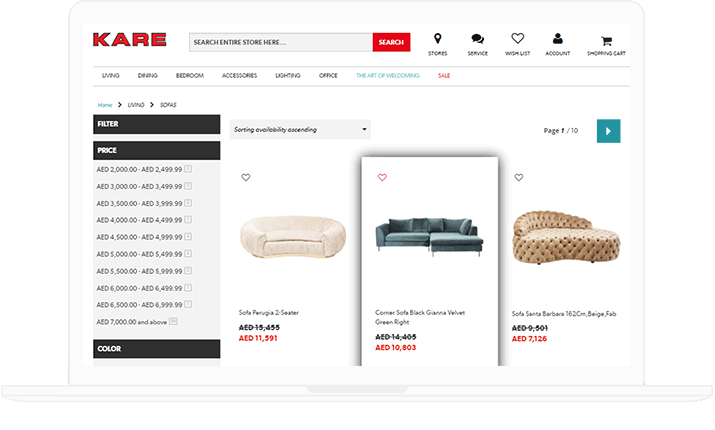Open the Shopping Cart icon
The width and height of the screenshot is (715, 430).
coord(606,41)
